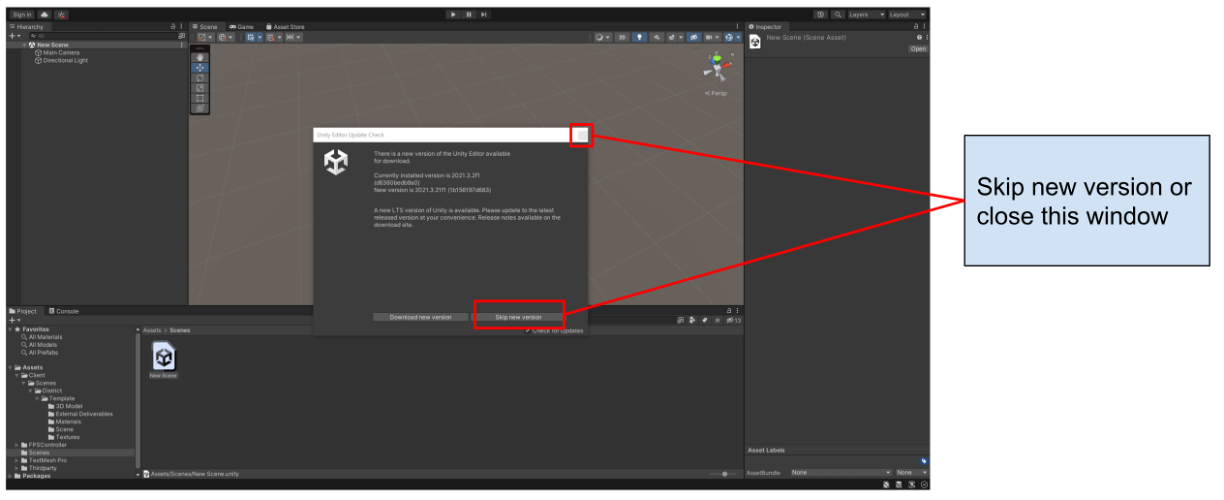
Task: Toggle Persp projection label
Action: point(717,93)
